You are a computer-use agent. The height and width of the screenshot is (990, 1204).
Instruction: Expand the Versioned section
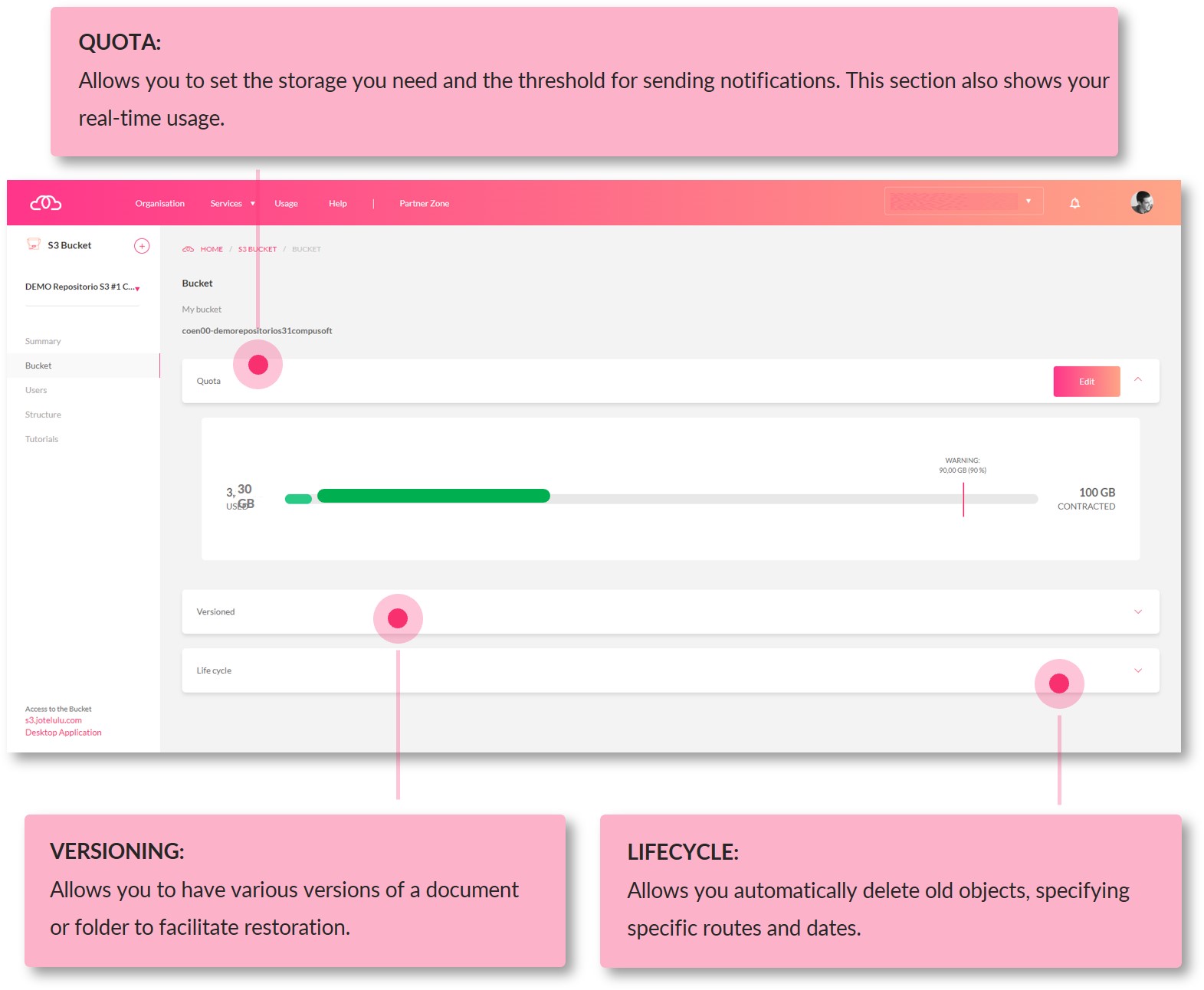[1138, 612]
